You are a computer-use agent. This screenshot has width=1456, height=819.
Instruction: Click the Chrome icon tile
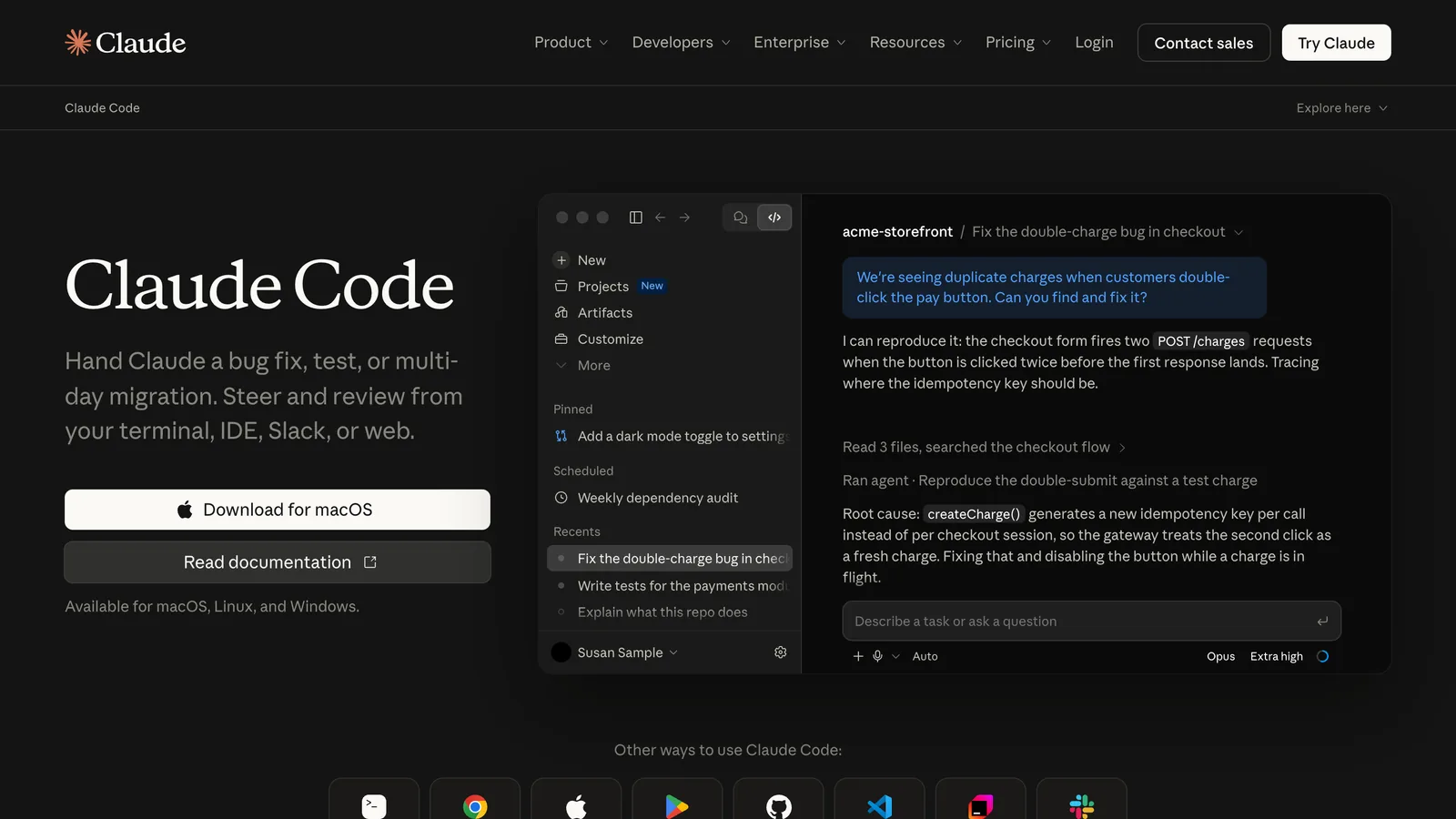475,801
